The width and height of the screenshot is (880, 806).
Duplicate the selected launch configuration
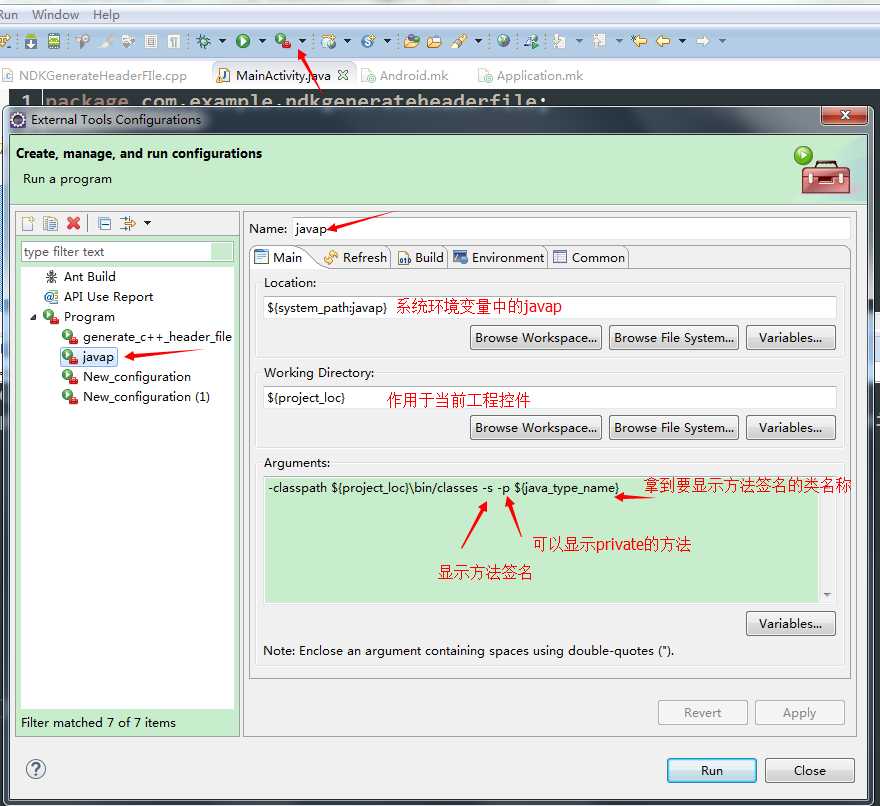click(x=51, y=223)
